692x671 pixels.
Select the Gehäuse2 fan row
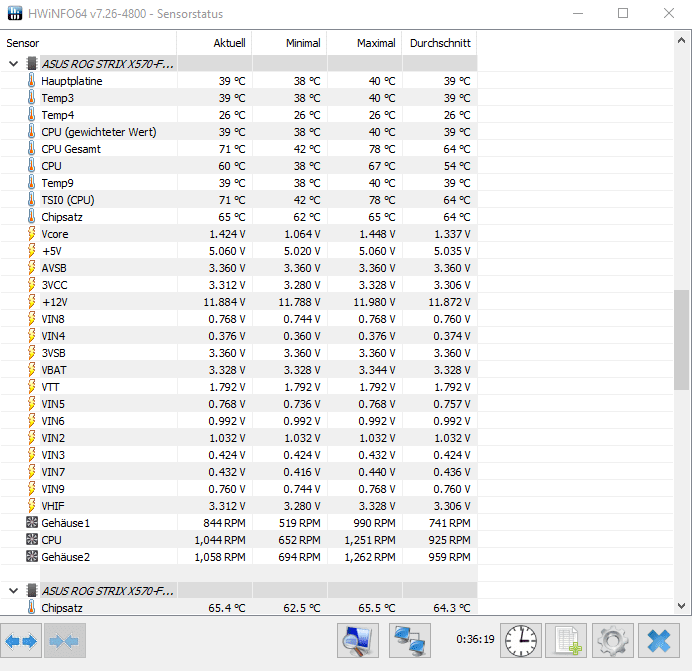coord(238,557)
